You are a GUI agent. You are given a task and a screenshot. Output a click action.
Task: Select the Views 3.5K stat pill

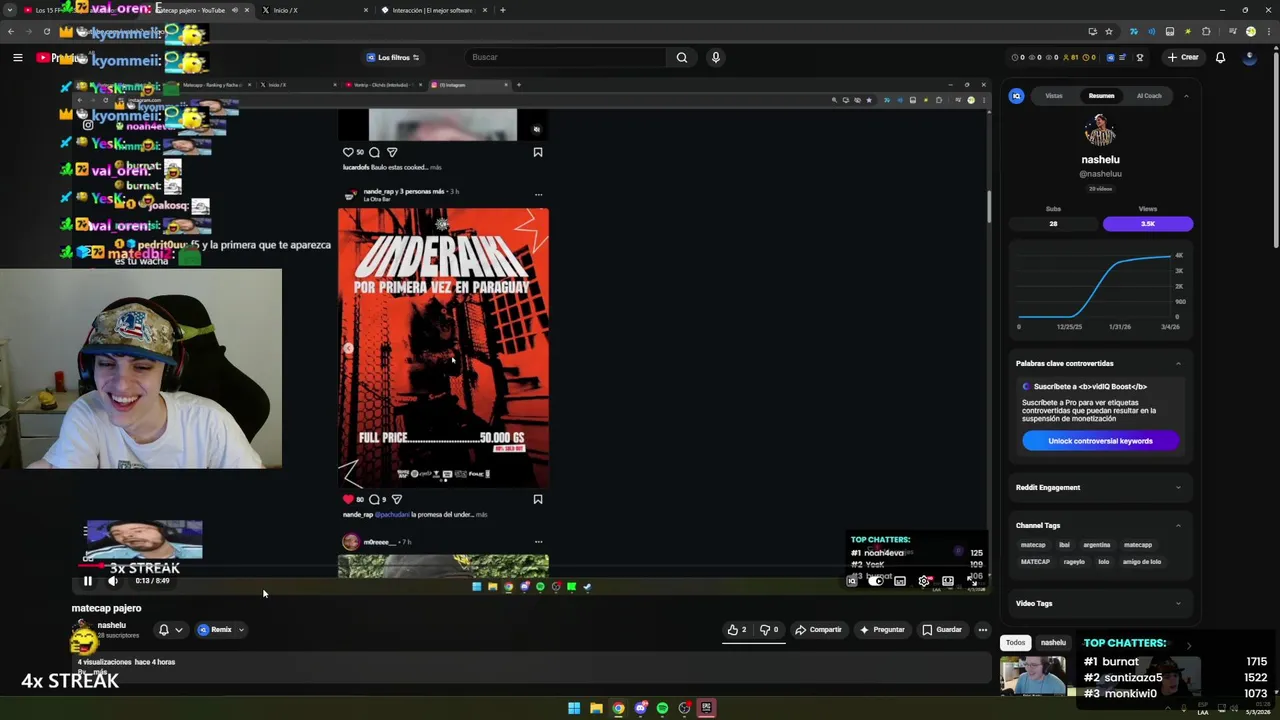coord(1148,224)
